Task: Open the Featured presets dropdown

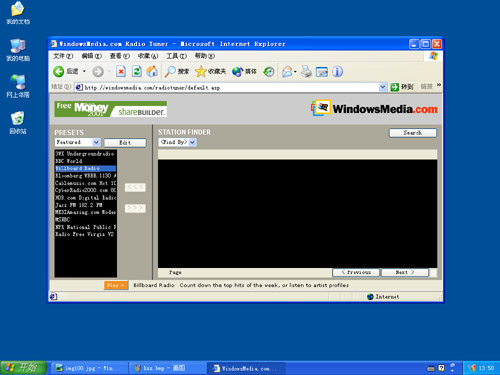Action: [96, 142]
